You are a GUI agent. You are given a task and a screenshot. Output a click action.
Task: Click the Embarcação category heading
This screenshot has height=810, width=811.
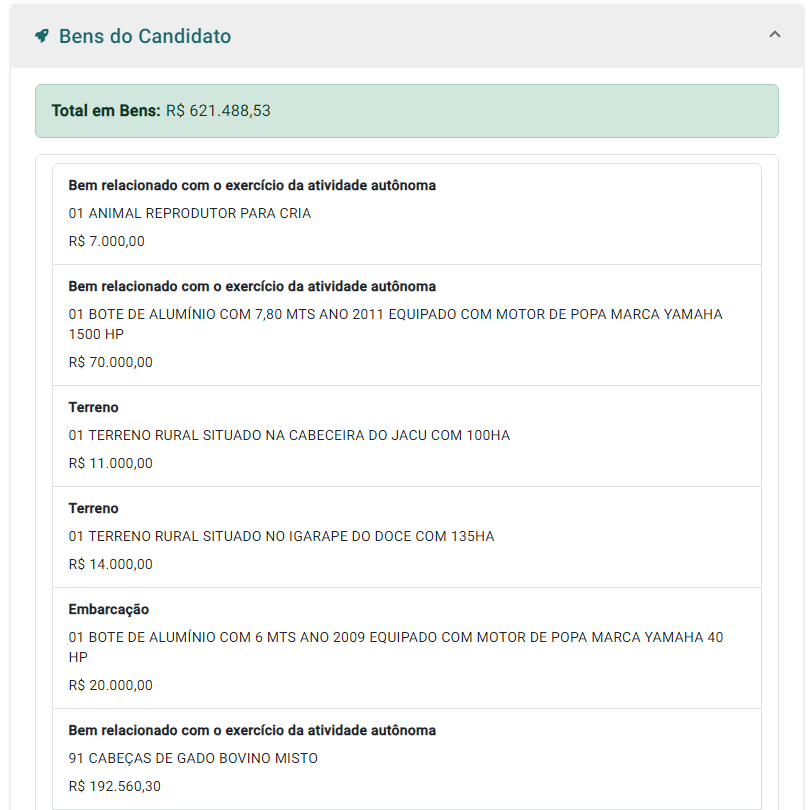[x=109, y=609]
